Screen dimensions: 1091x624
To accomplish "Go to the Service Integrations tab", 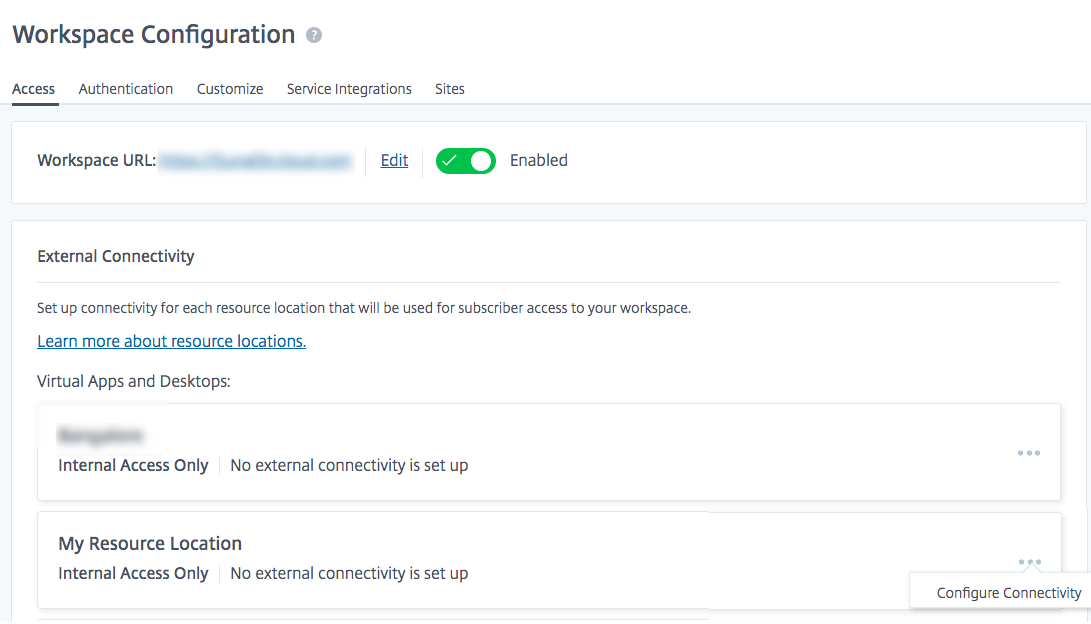I will [x=349, y=89].
